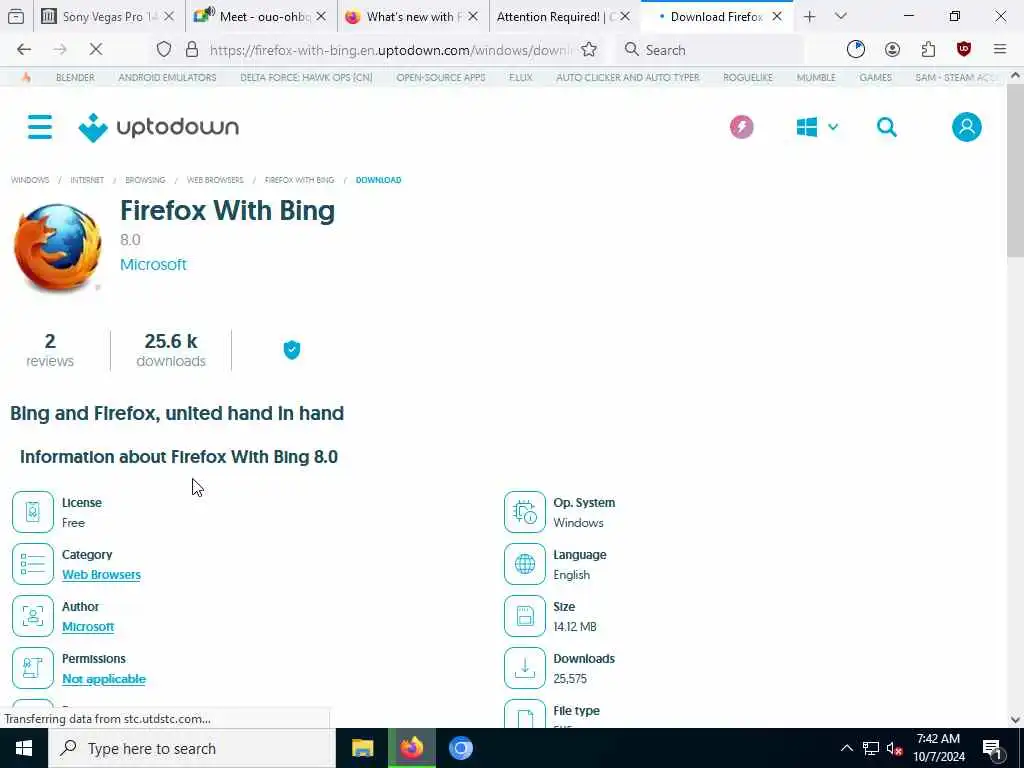The width and height of the screenshot is (1024, 768).
Task: Open the Firefox account icon
Action: click(x=892, y=50)
